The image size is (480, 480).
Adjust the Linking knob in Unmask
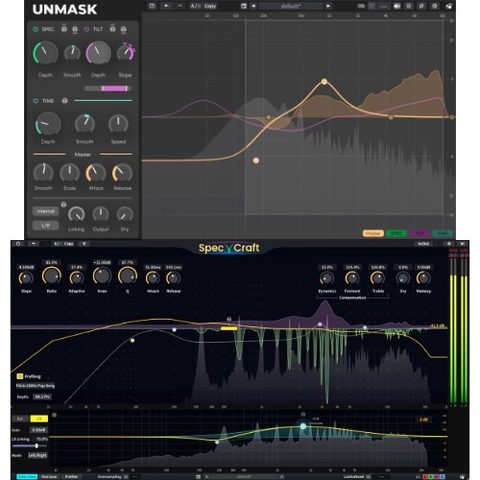tap(76, 214)
